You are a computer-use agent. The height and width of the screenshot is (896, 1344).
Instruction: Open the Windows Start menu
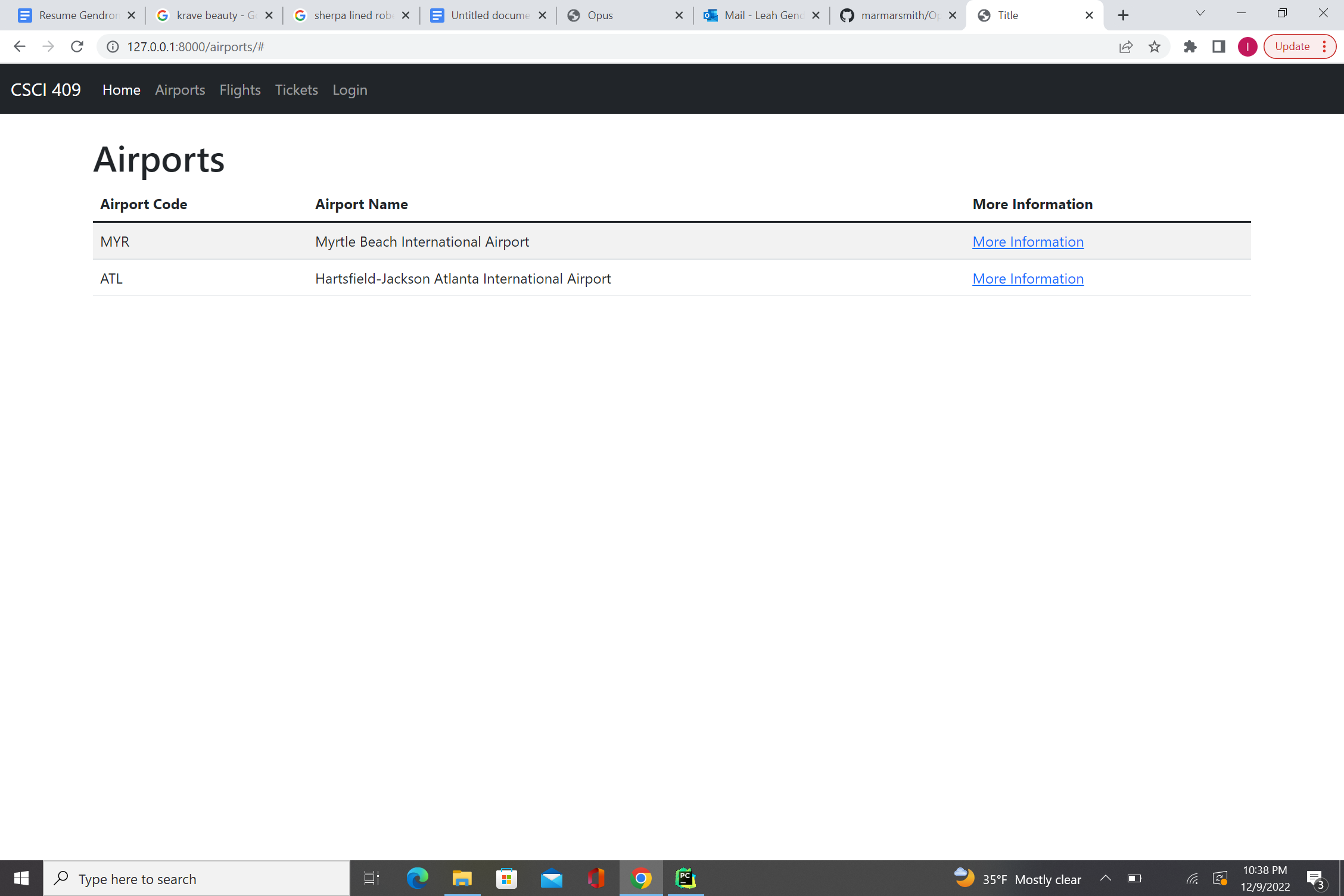coord(21,878)
